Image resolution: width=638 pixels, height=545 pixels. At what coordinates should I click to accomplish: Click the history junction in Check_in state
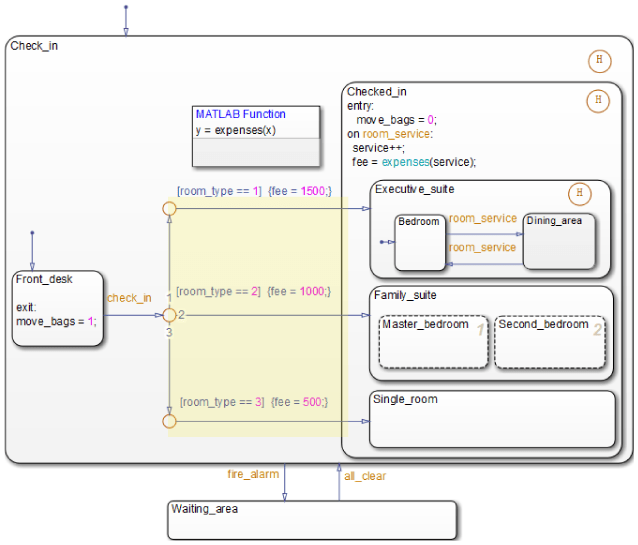pos(599,61)
